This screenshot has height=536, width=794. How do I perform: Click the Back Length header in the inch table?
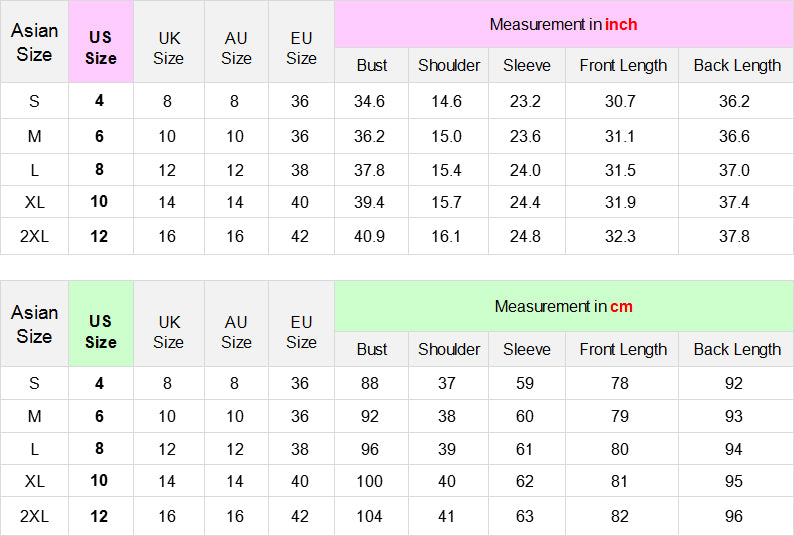pos(736,65)
